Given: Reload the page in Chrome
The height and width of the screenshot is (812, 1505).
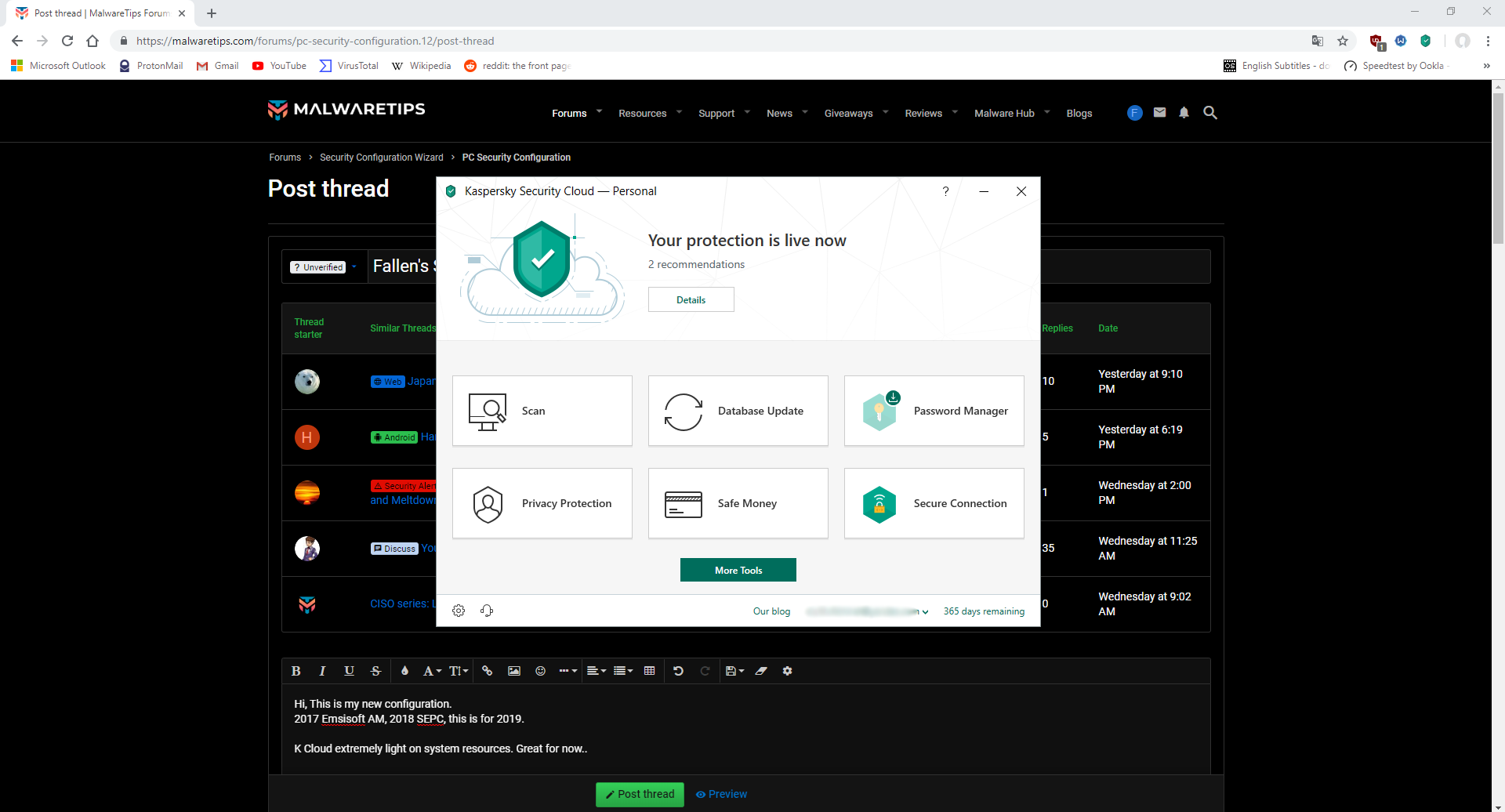Looking at the screenshot, I should point(67,41).
